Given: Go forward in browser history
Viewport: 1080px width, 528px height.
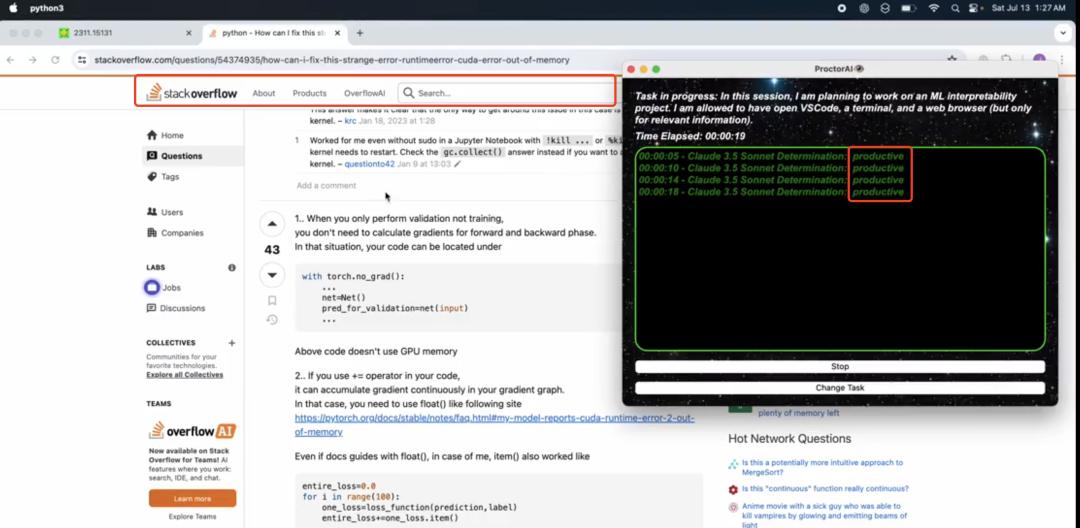Looking at the screenshot, I should 32,60.
